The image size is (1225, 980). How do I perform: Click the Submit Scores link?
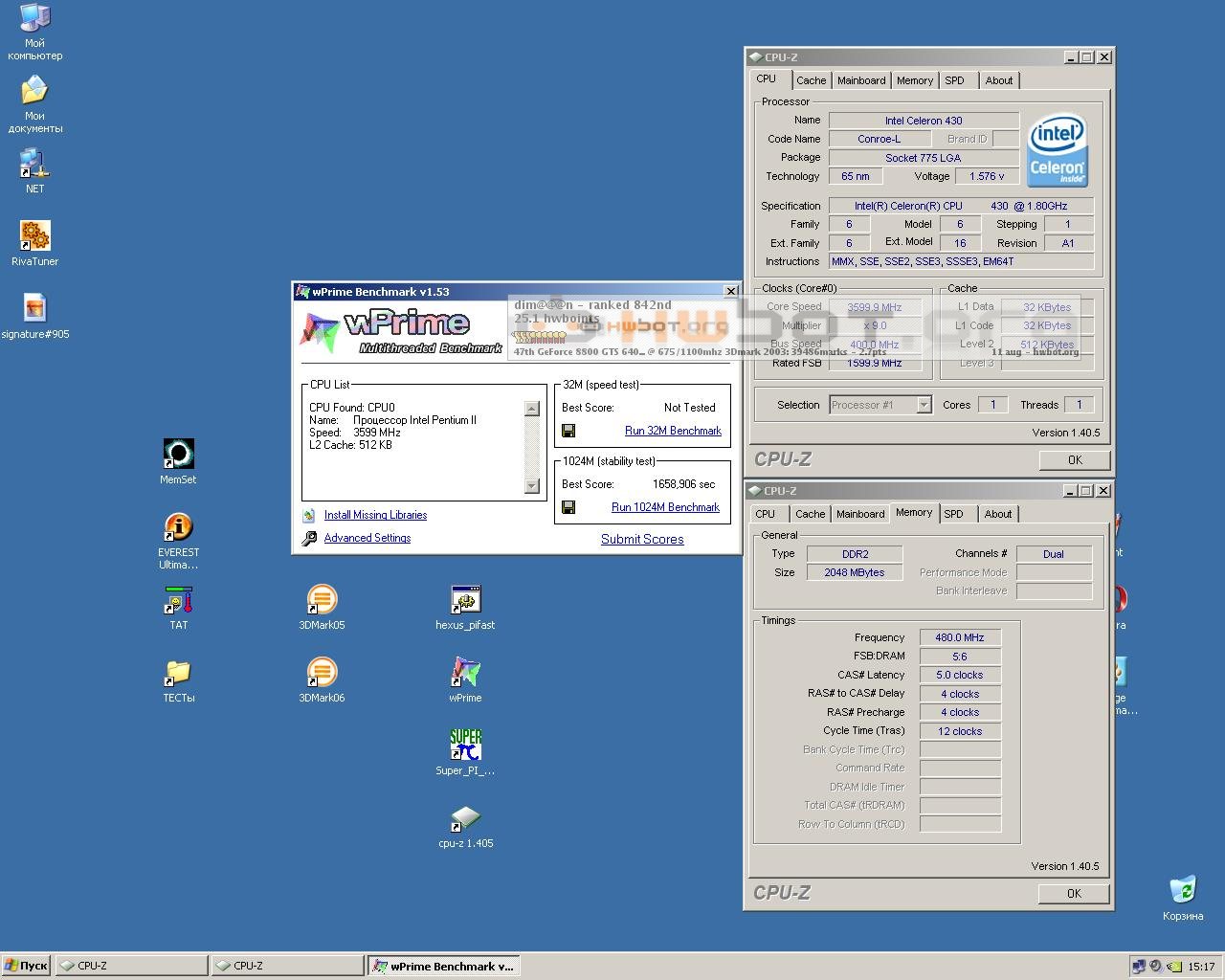[642, 540]
